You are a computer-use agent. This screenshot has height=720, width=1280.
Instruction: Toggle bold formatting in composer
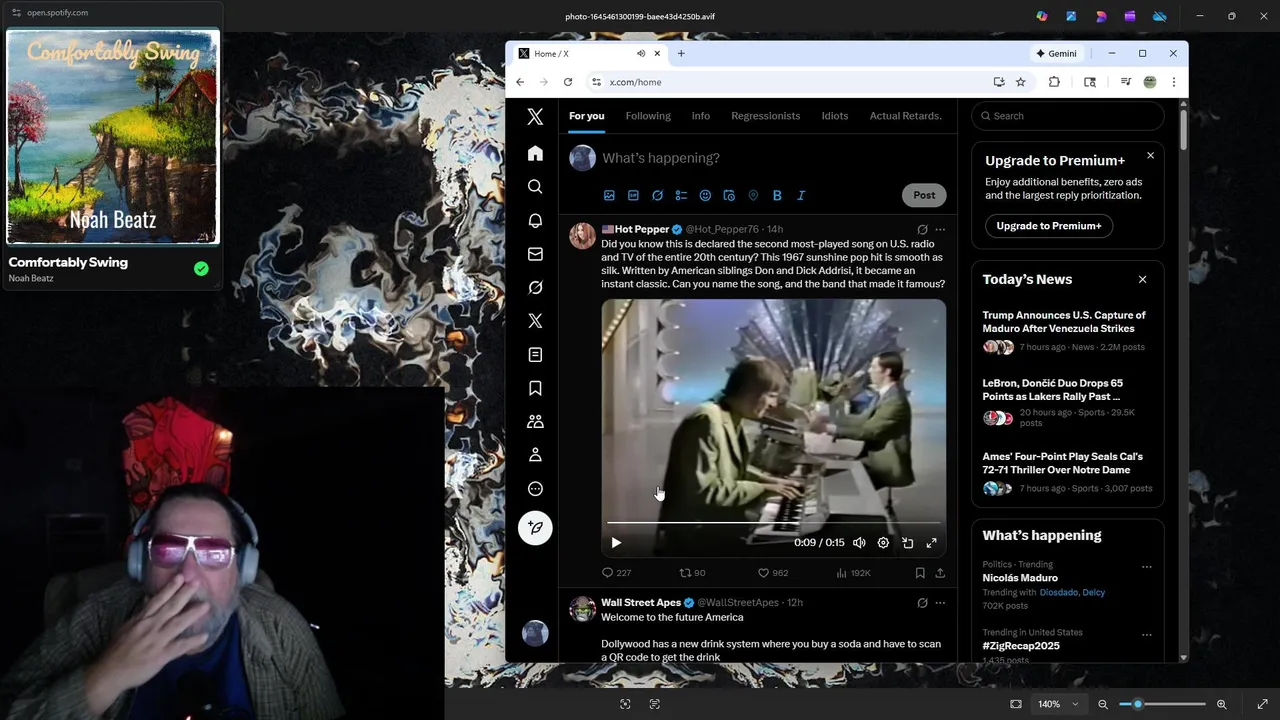(777, 195)
